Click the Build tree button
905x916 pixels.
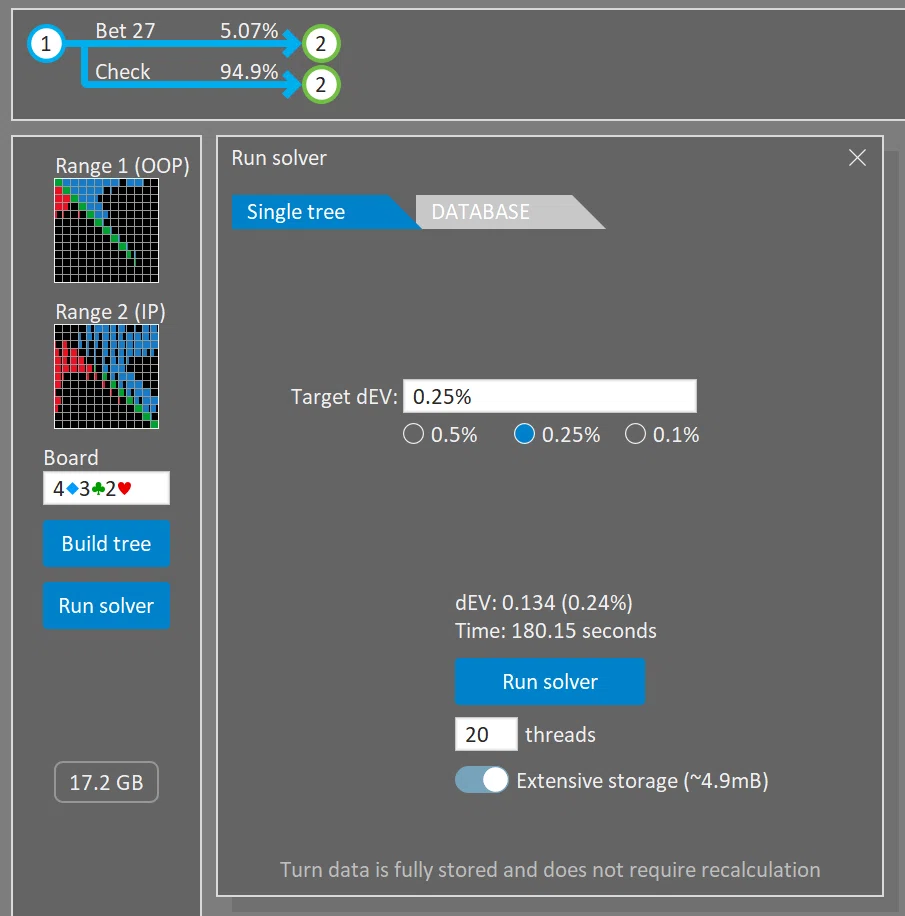pyautogui.click(x=106, y=544)
